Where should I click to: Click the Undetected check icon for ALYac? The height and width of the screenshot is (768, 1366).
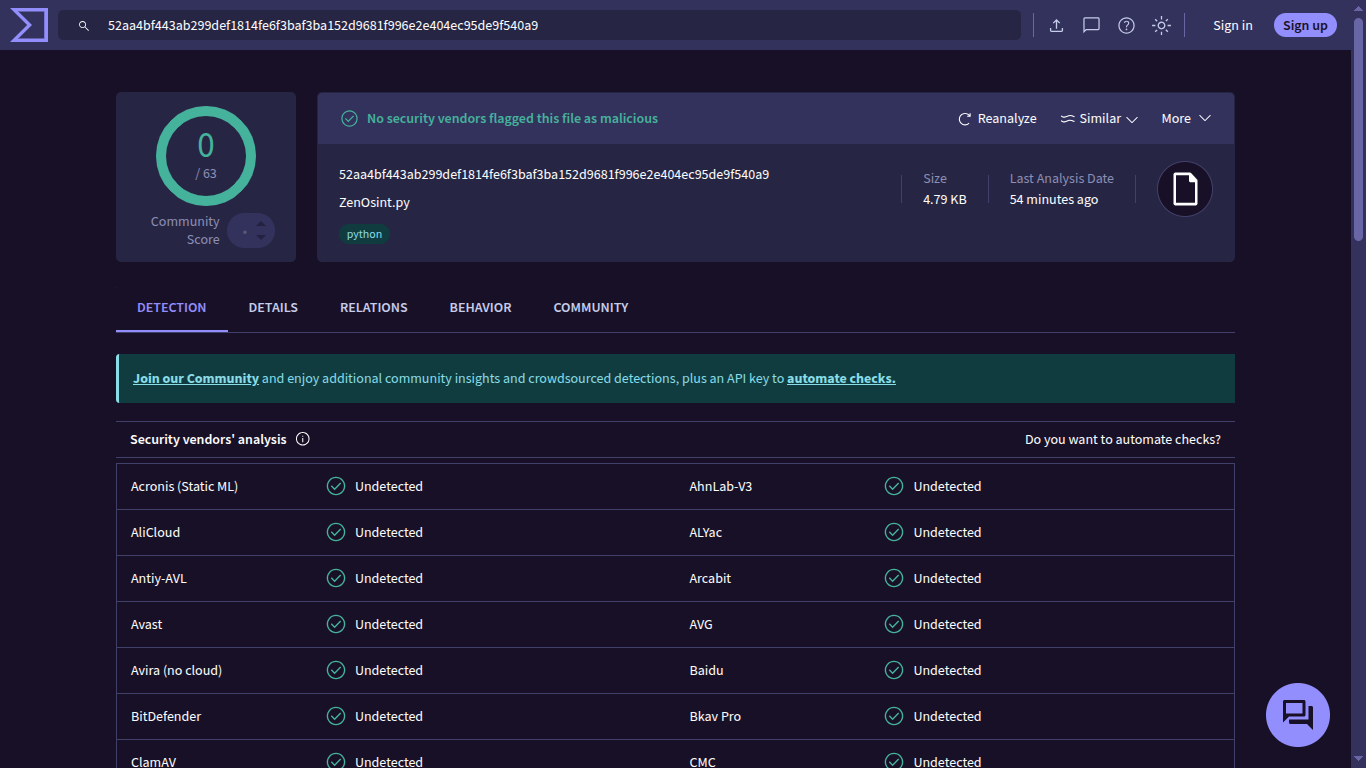click(894, 532)
